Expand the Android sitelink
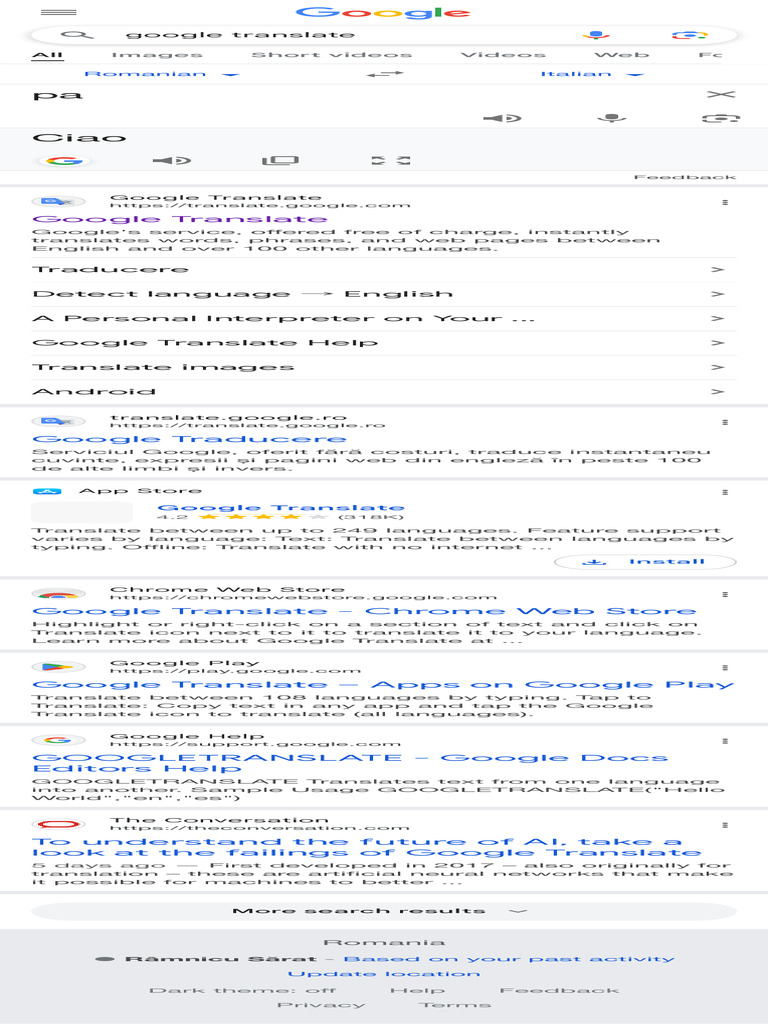This screenshot has width=768, height=1024. point(384,392)
